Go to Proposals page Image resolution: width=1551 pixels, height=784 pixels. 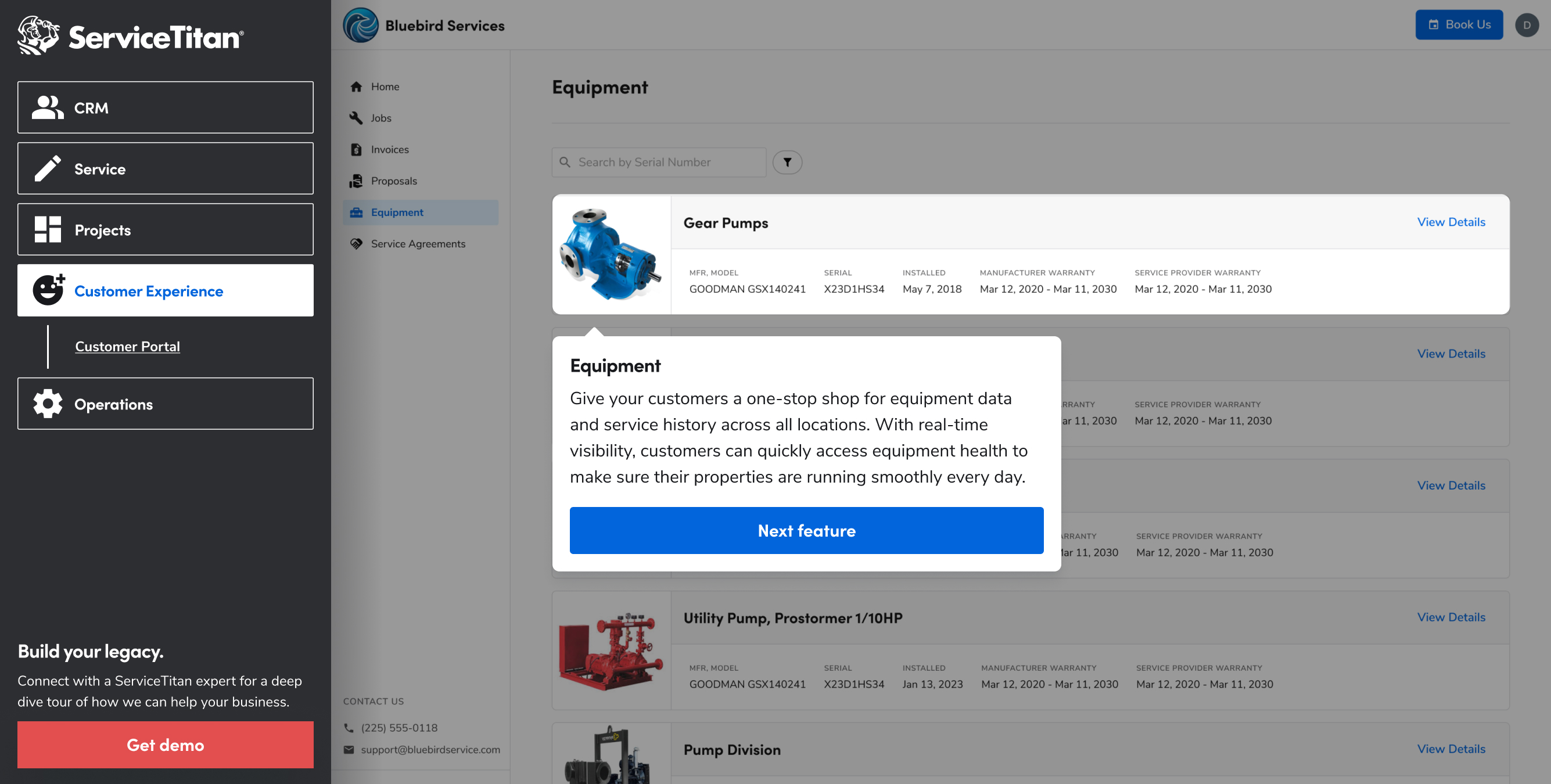tap(394, 181)
